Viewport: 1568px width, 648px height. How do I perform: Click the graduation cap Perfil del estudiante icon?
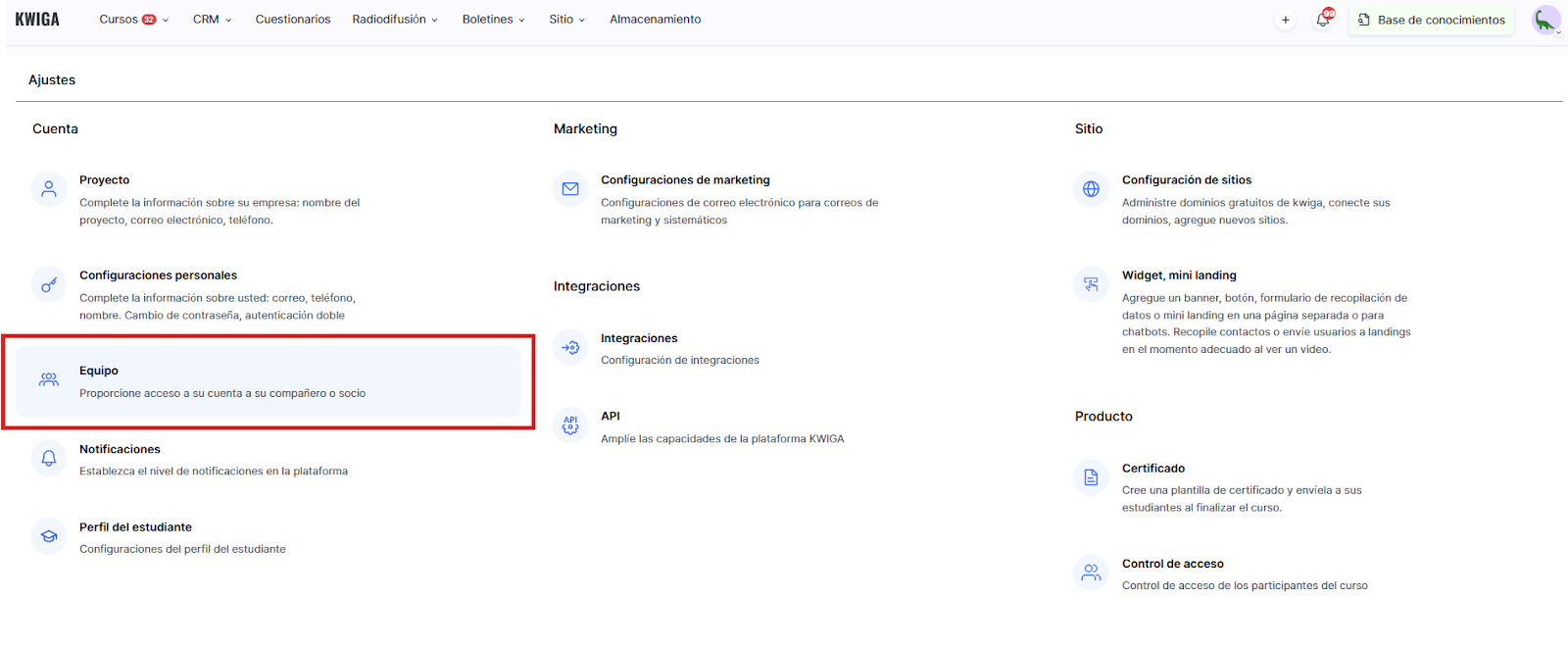(x=48, y=536)
